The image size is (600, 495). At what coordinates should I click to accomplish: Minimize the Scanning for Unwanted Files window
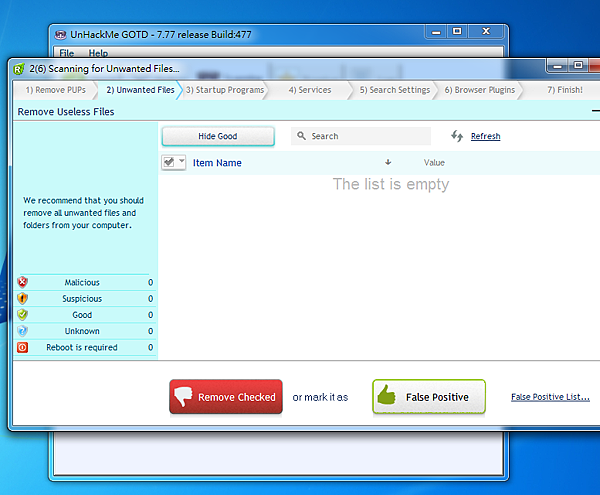tap(558, 66)
